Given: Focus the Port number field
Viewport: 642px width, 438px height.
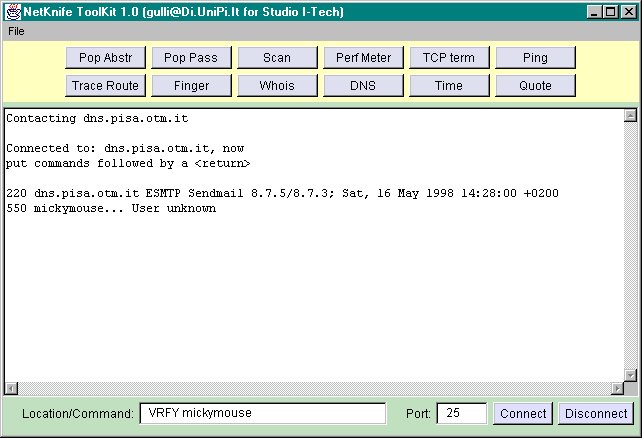Looking at the screenshot, I should tap(462, 413).
